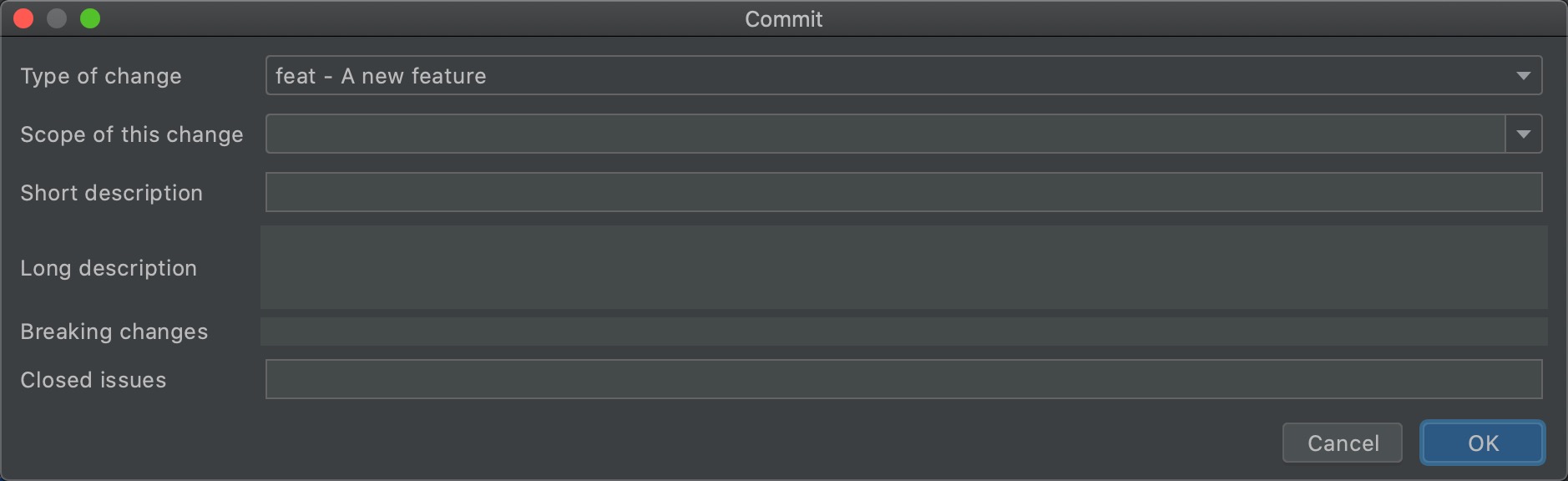Screen dimensions: 1568x481
Task: Click into the Short description field
Action: point(903,193)
